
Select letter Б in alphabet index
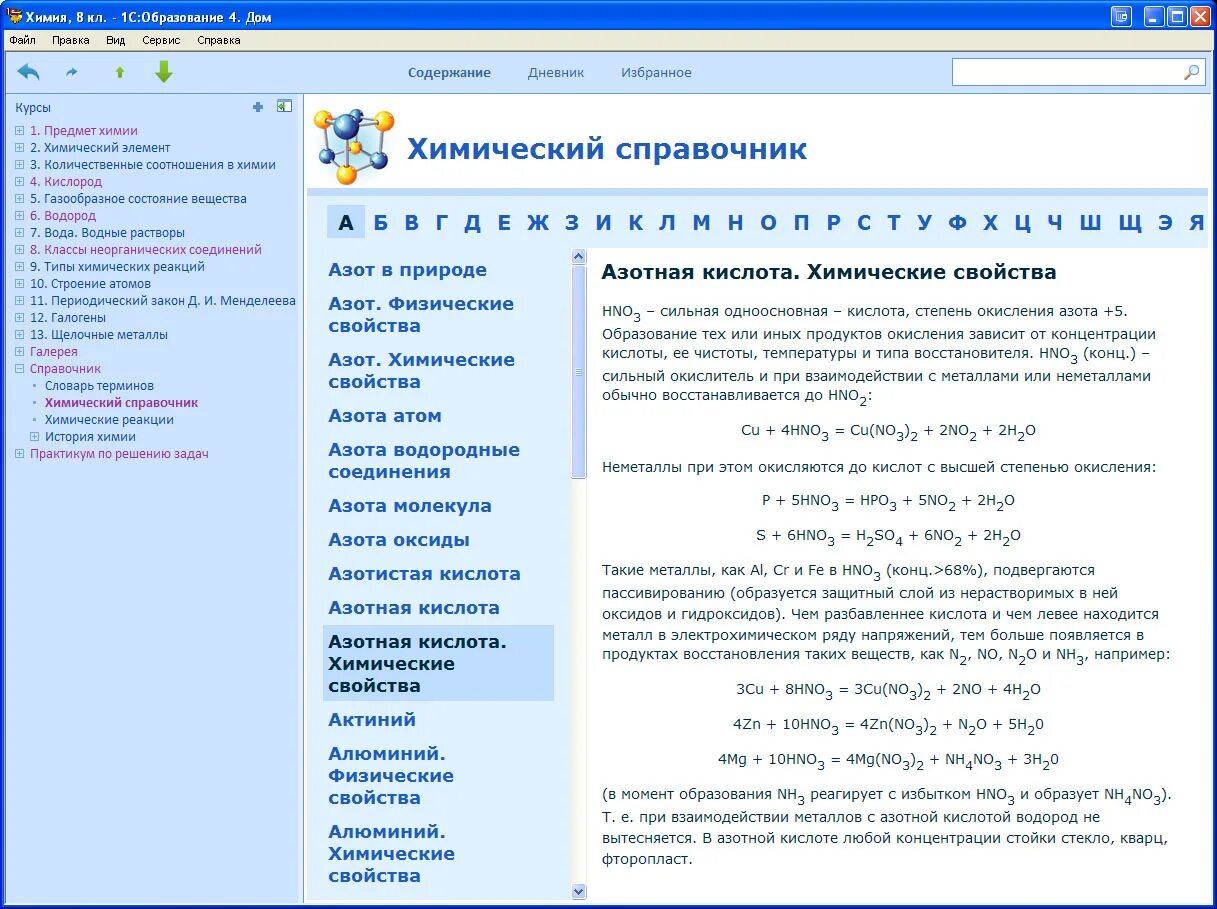[x=380, y=223]
